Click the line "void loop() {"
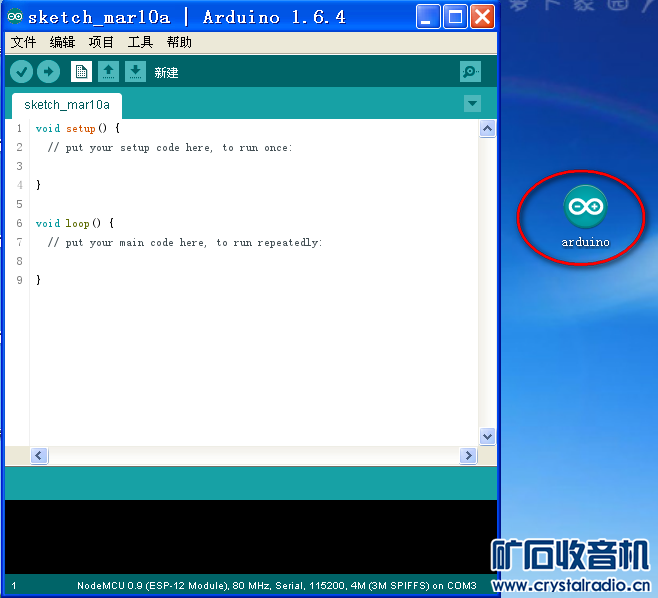The width and height of the screenshot is (658, 598). pos(75,223)
